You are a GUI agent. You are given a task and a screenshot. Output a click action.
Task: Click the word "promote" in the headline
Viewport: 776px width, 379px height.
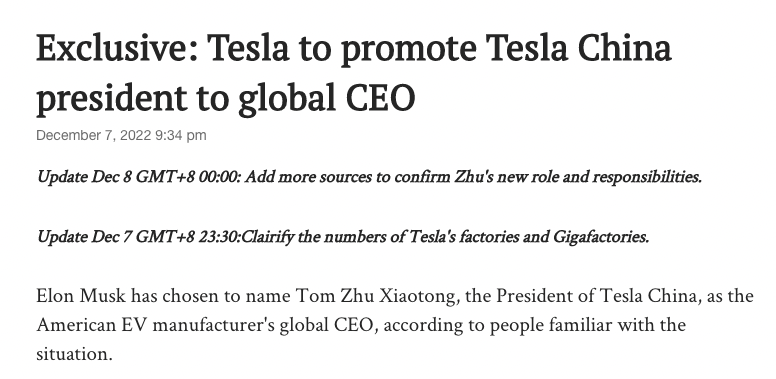click(x=408, y=51)
